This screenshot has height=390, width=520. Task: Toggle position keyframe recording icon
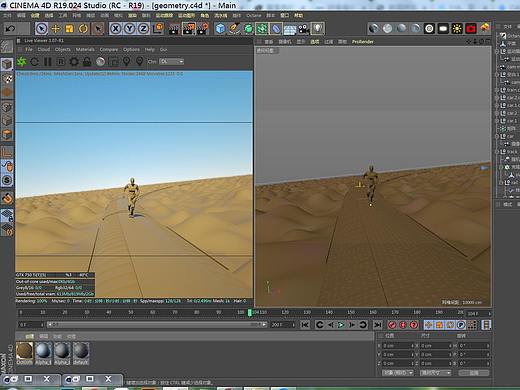pos(429,325)
